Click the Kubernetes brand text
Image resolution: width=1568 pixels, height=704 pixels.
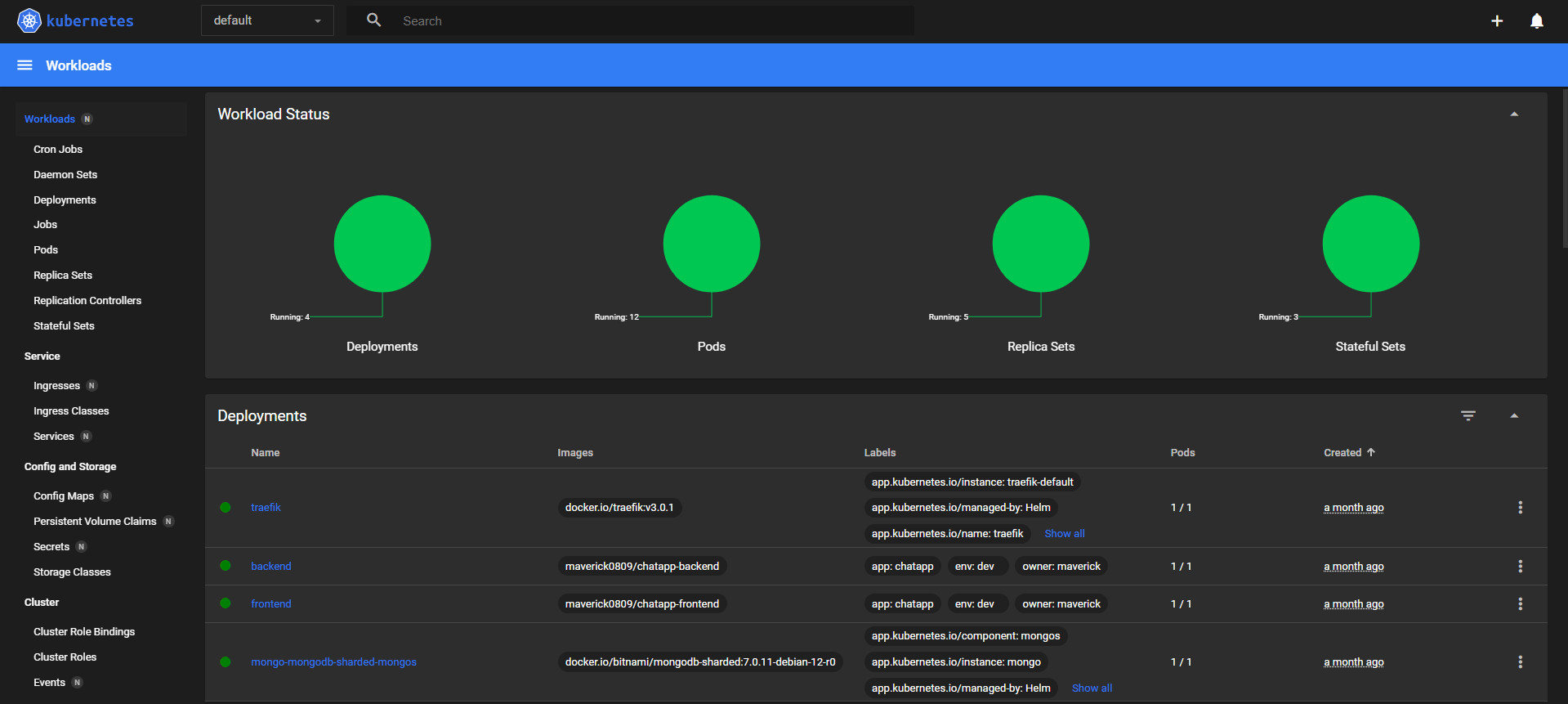tap(90, 21)
